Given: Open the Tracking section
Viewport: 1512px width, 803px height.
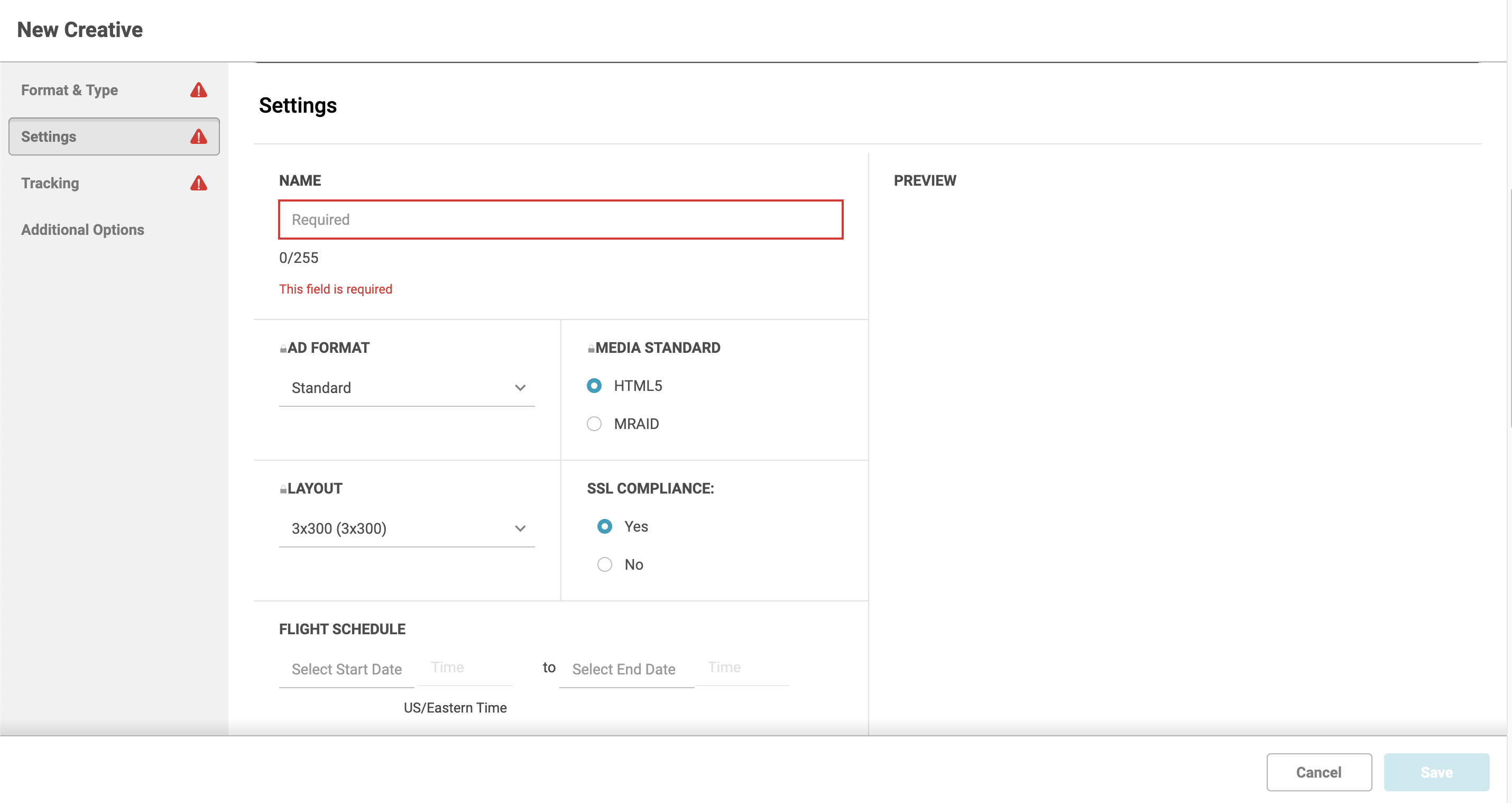Looking at the screenshot, I should coord(114,183).
